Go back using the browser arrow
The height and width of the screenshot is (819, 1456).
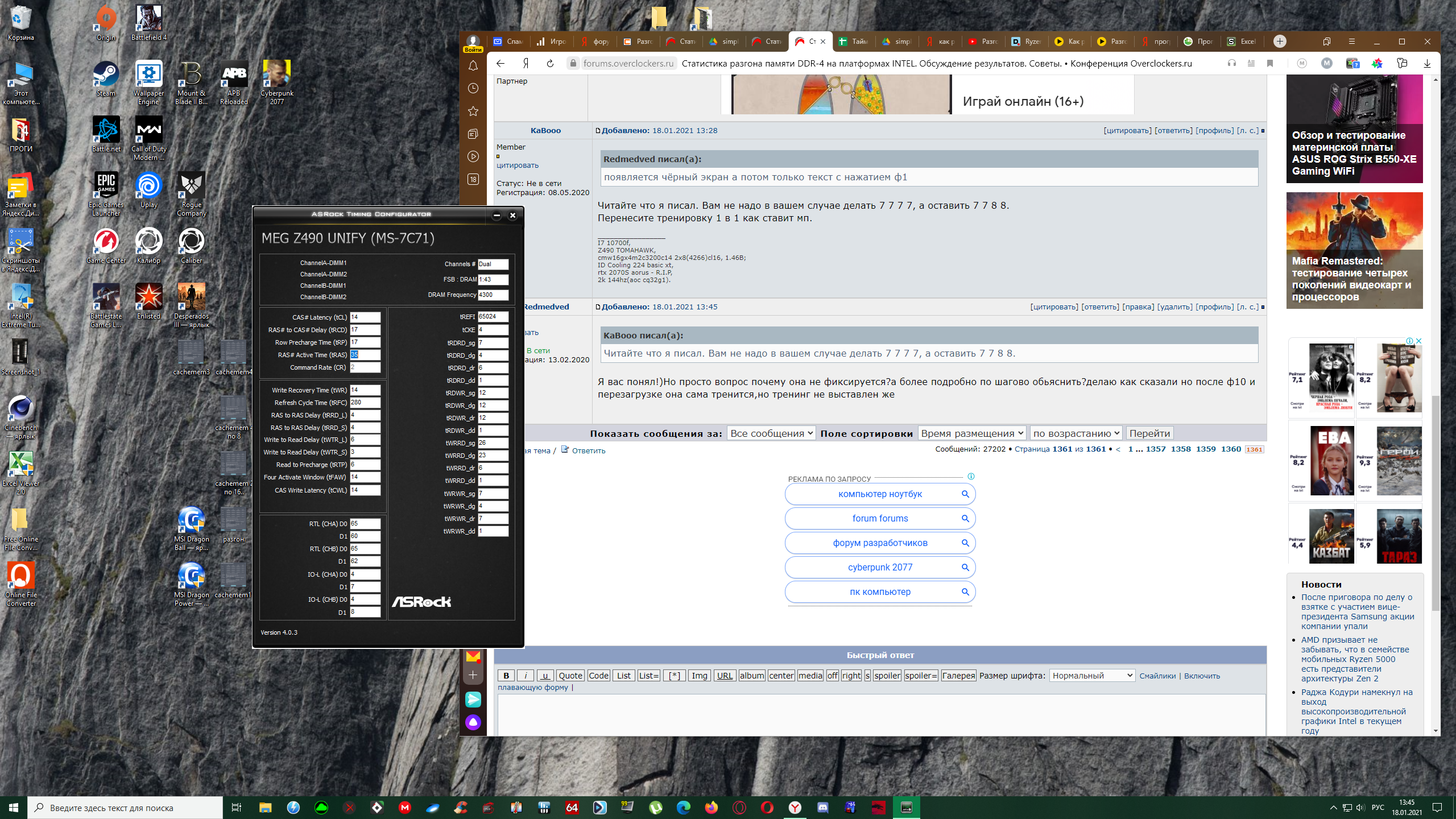(x=500, y=63)
